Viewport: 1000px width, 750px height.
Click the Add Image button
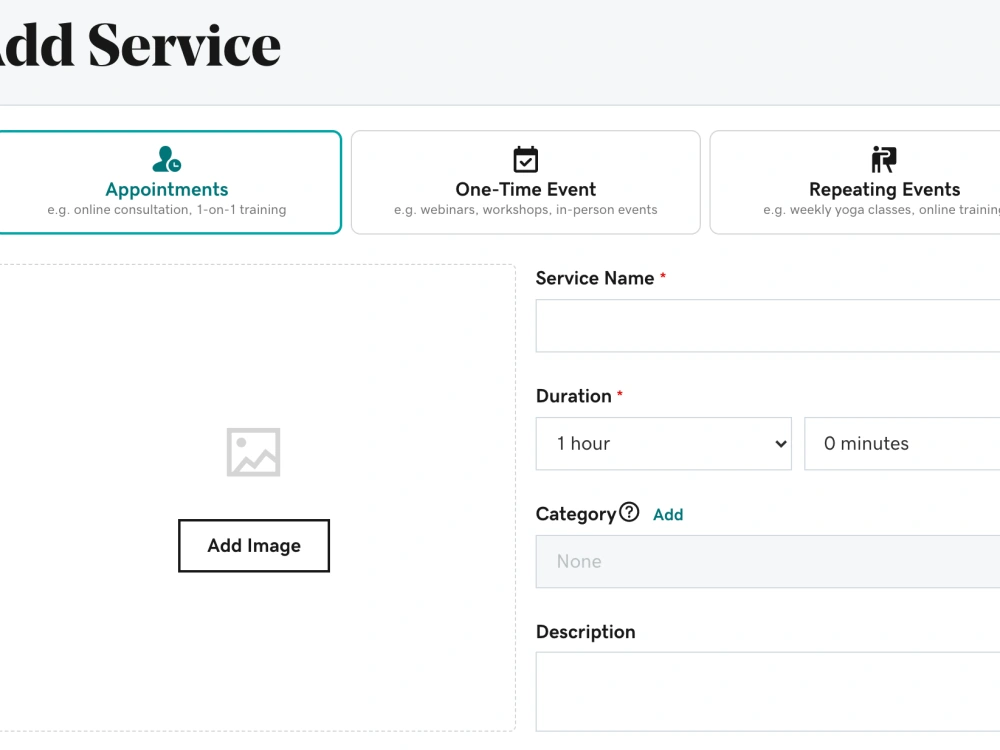pyautogui.click(x=254, y=546)
